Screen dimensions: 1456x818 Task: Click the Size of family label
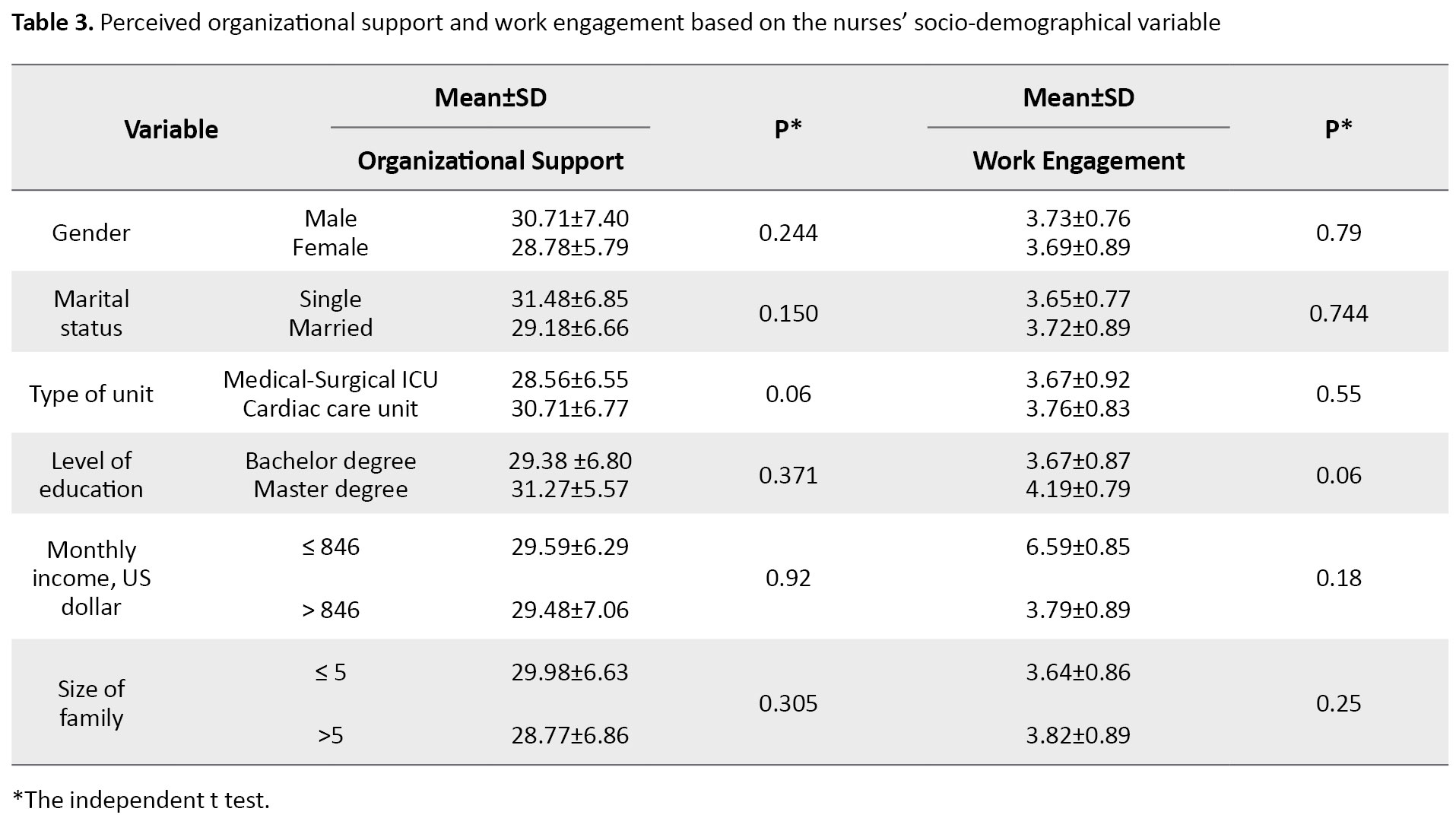pos(91,703)
